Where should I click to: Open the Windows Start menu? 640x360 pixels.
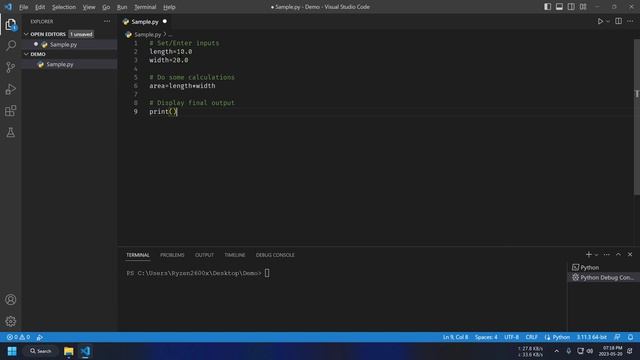pos(12,351)
